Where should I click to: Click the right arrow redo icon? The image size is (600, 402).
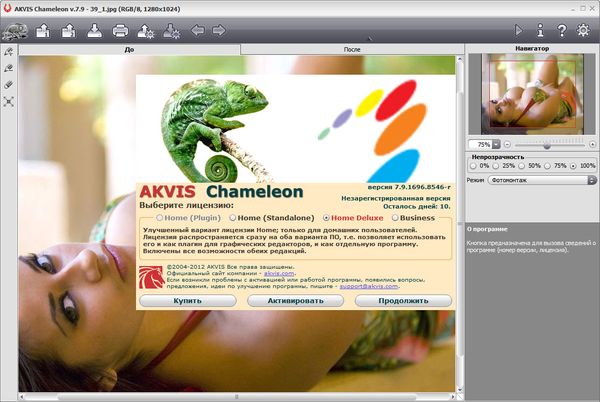(219, 30)
